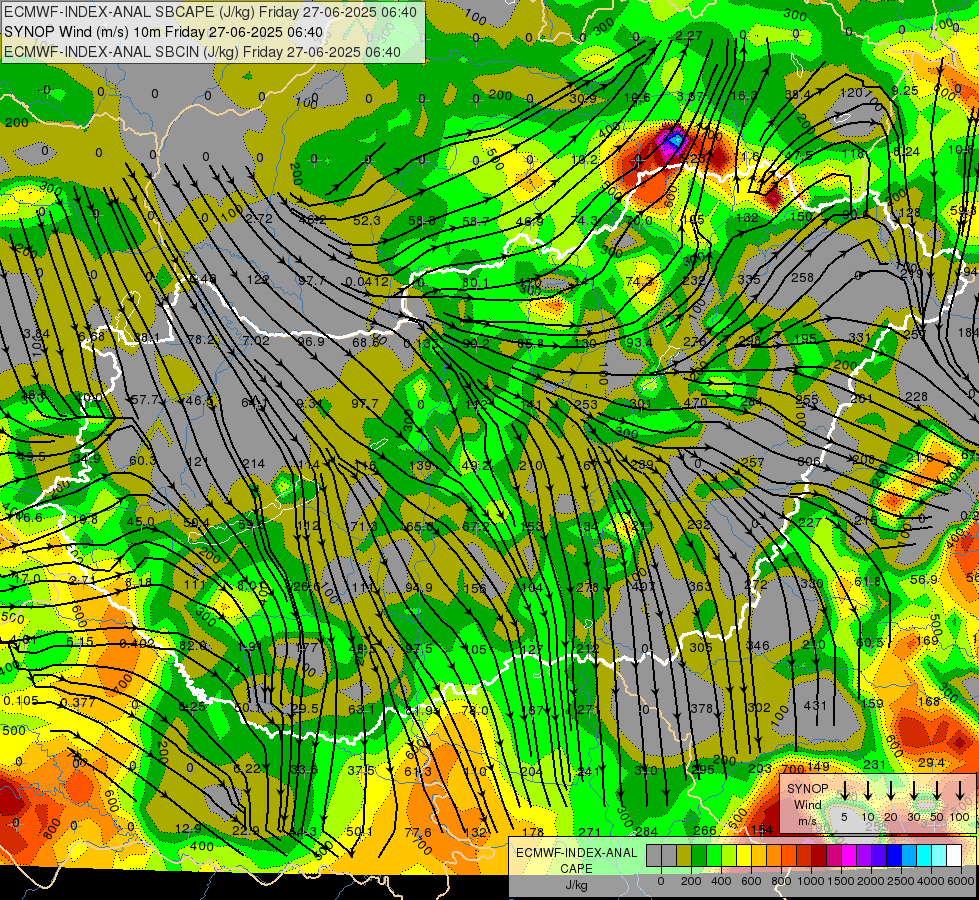Click the 1000 tick label in the CAPE legend
Image resolution: width=979 pixels, height=900 pixels.
(812, 881)
